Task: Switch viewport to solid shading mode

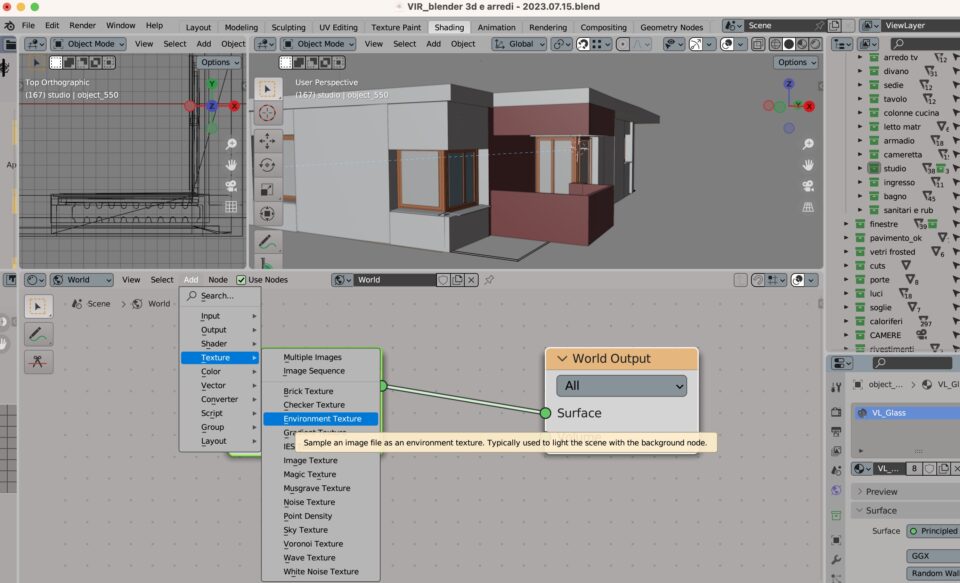Action: 789,44
